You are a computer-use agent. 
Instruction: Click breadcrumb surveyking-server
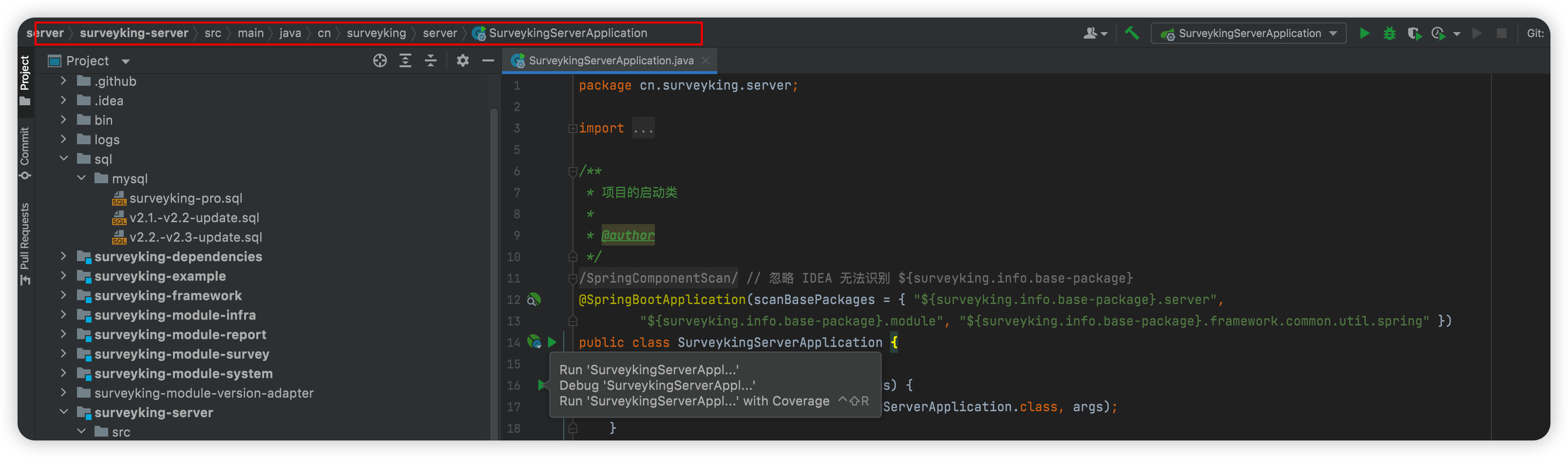click(134, 33)
